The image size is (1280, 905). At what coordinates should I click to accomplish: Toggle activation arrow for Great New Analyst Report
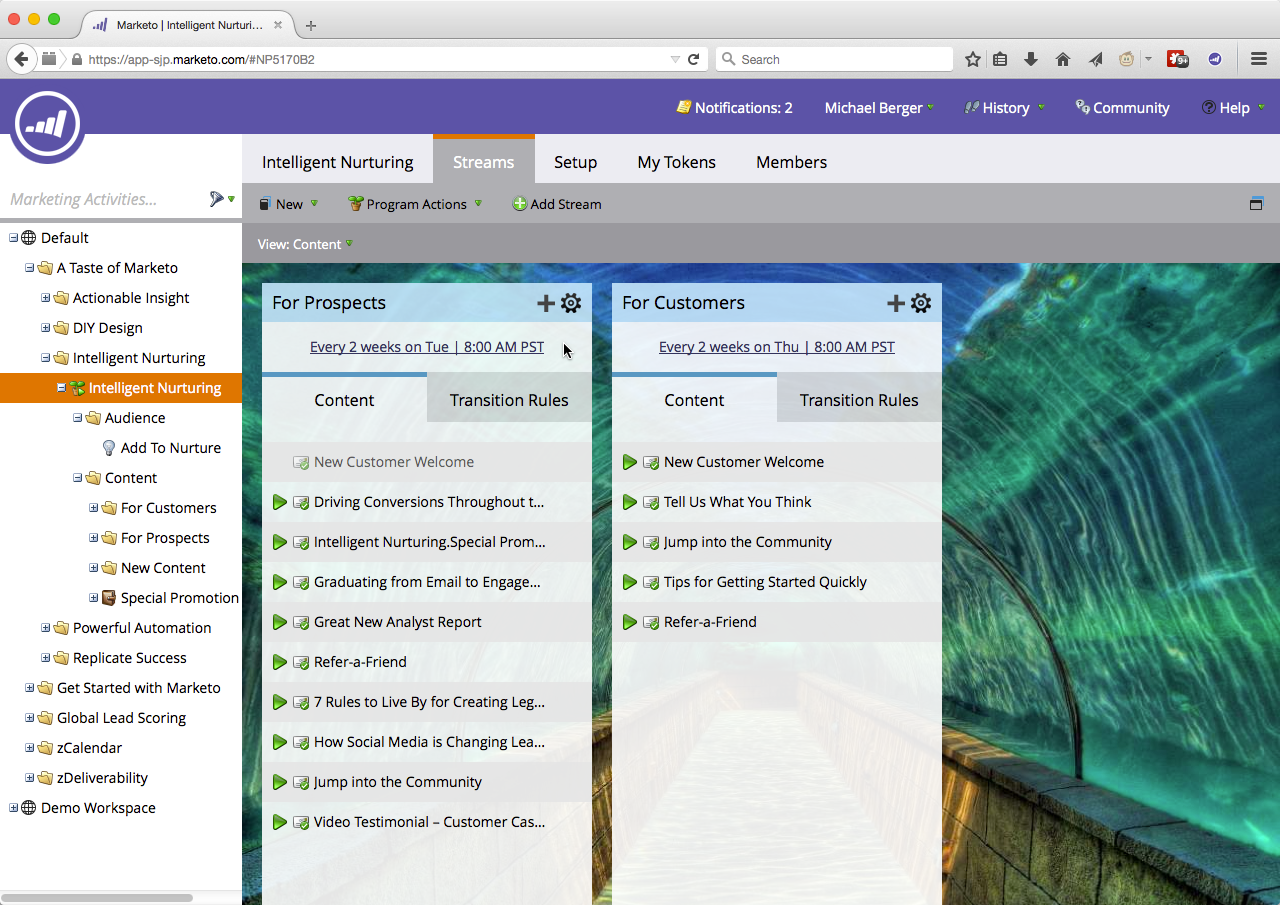click(x=280, y=622)
